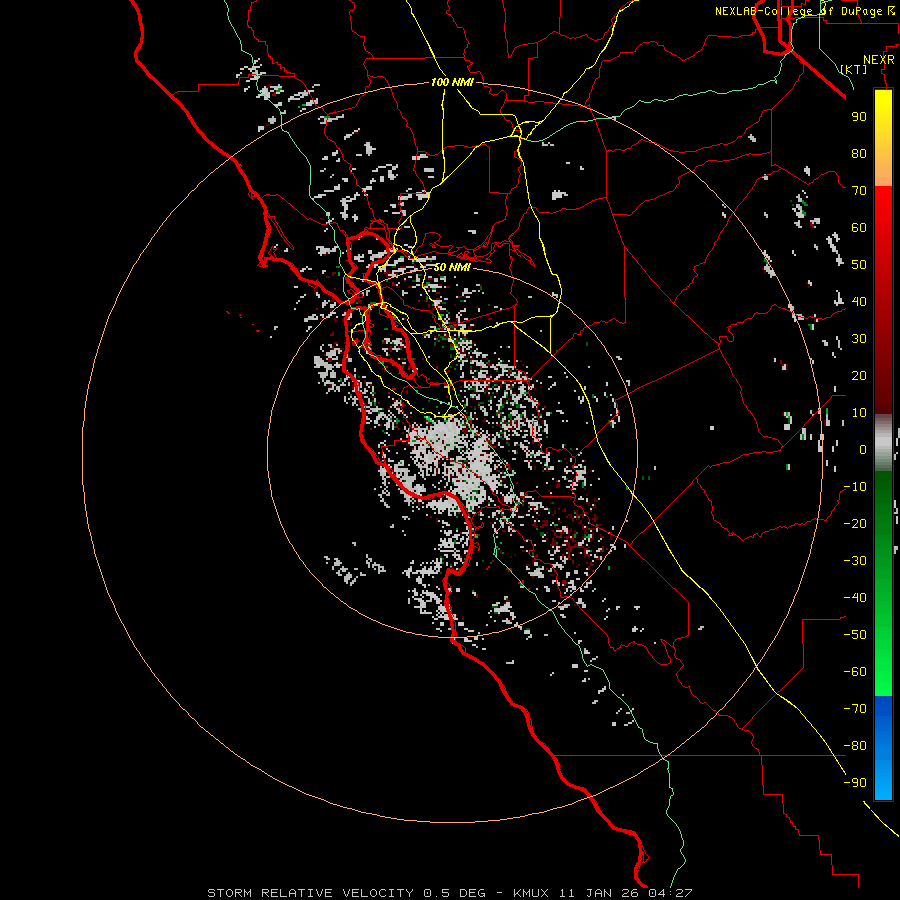
Task: Click the positive "90" scale value
Action: coord(859,117)
